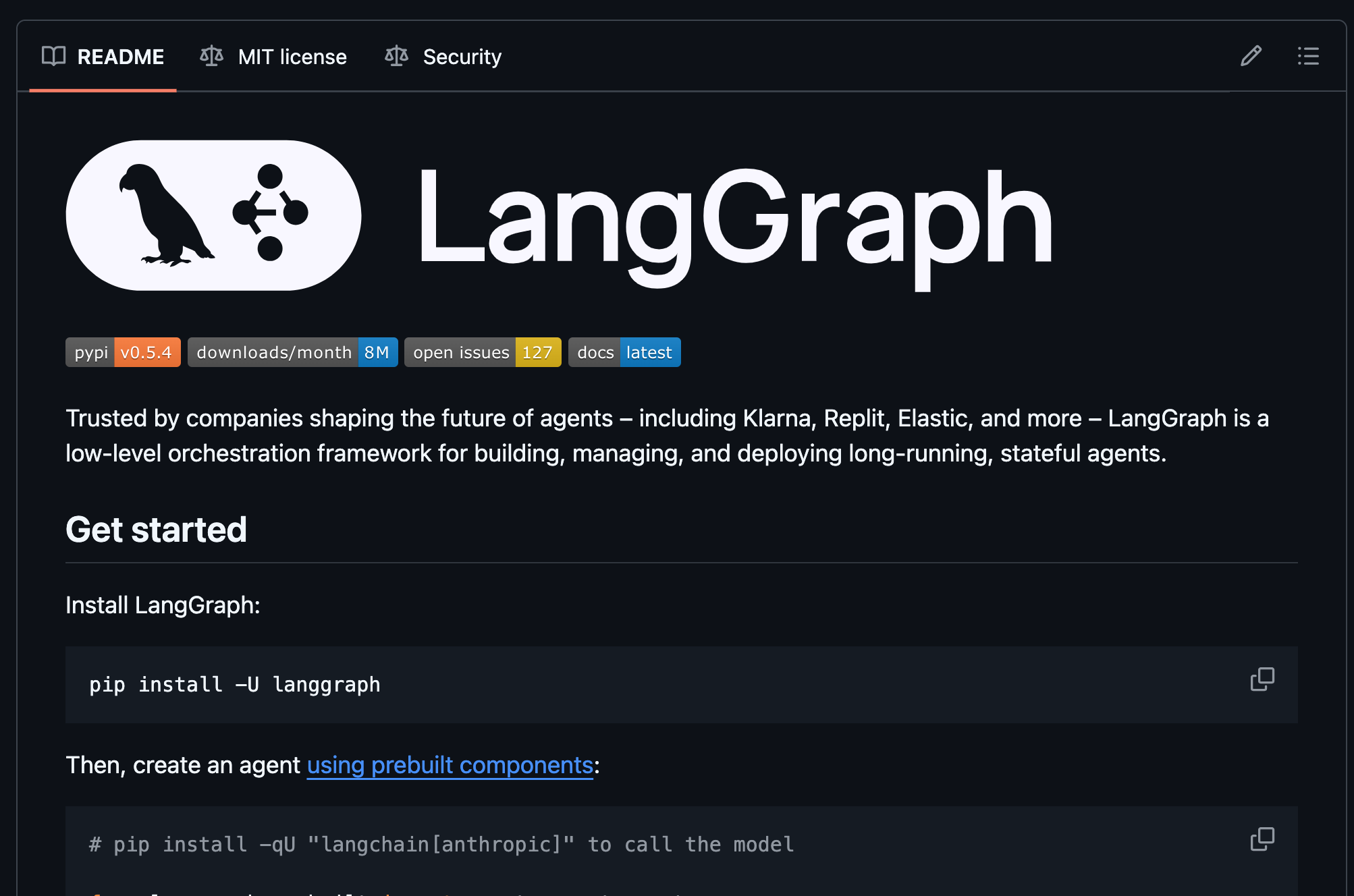Switch to the README tab

click(120, 57)
